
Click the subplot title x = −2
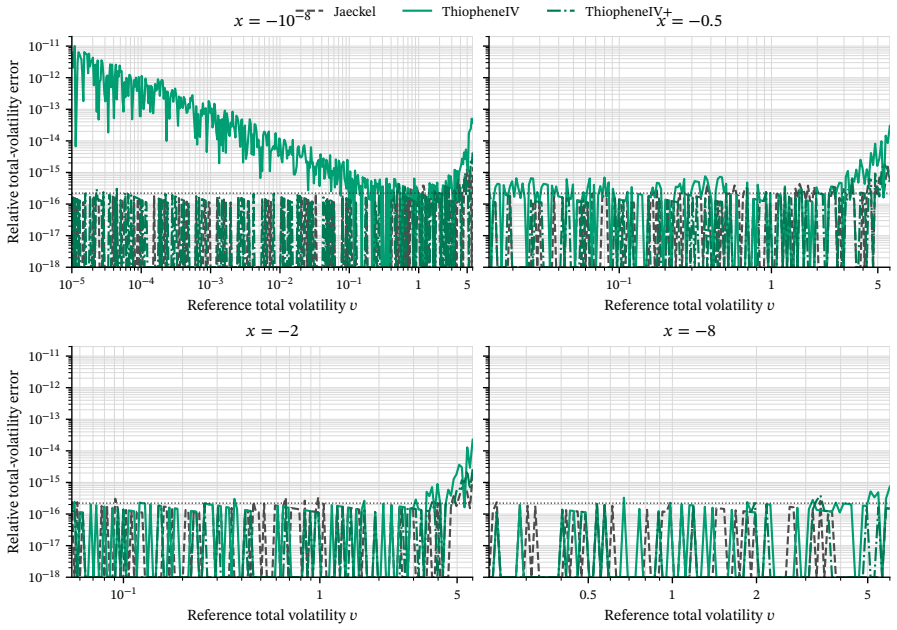272,331
